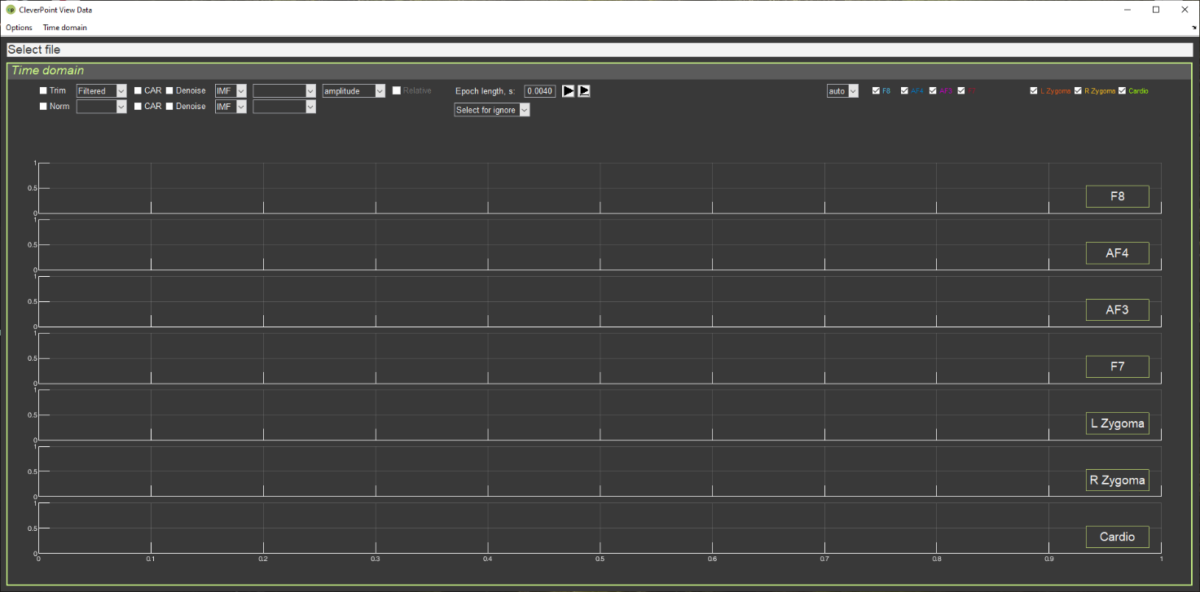Expand the Select for ignore dropdown
The image size is (1200, 592).
(492, 110)
